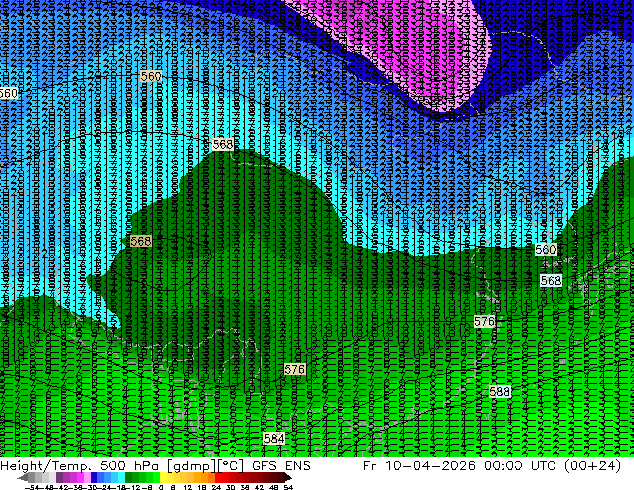Click the 568 label just below the 560 label, right side of the map
This screenshot has width=634, height=490.
click(551, 280)
